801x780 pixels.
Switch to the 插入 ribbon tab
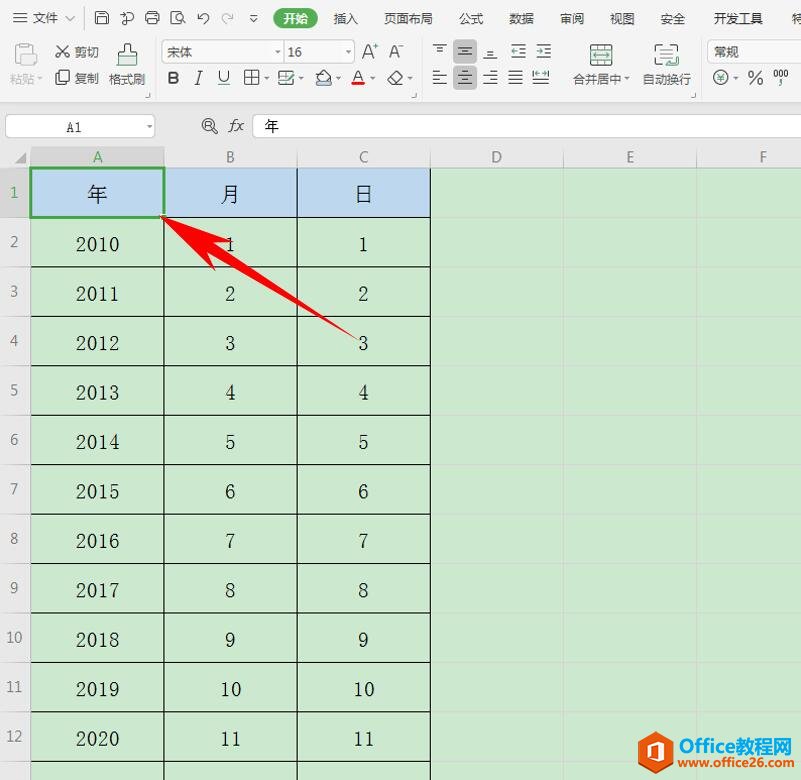point(345,17)
